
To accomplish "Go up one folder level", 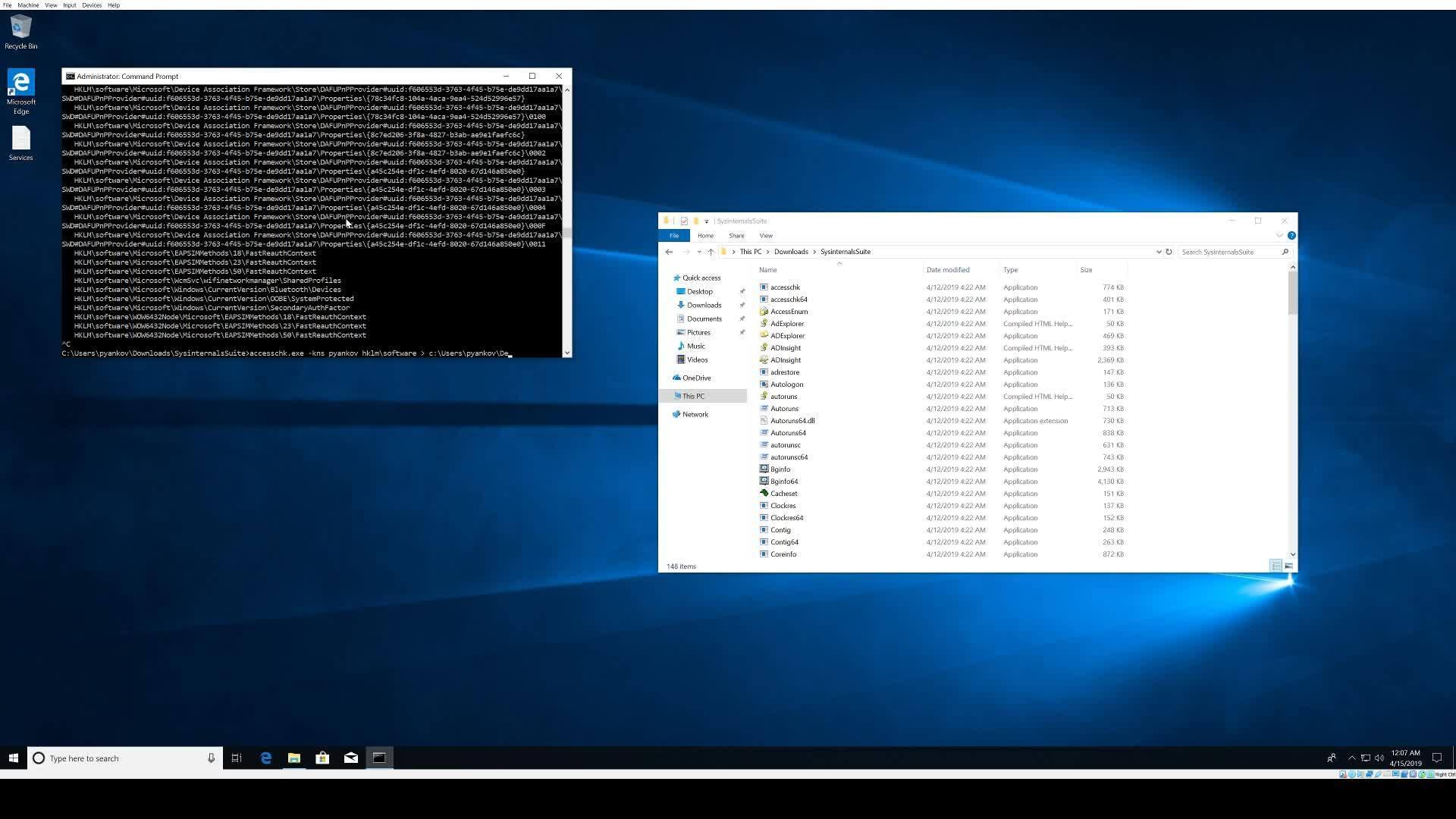I will 711,252.
